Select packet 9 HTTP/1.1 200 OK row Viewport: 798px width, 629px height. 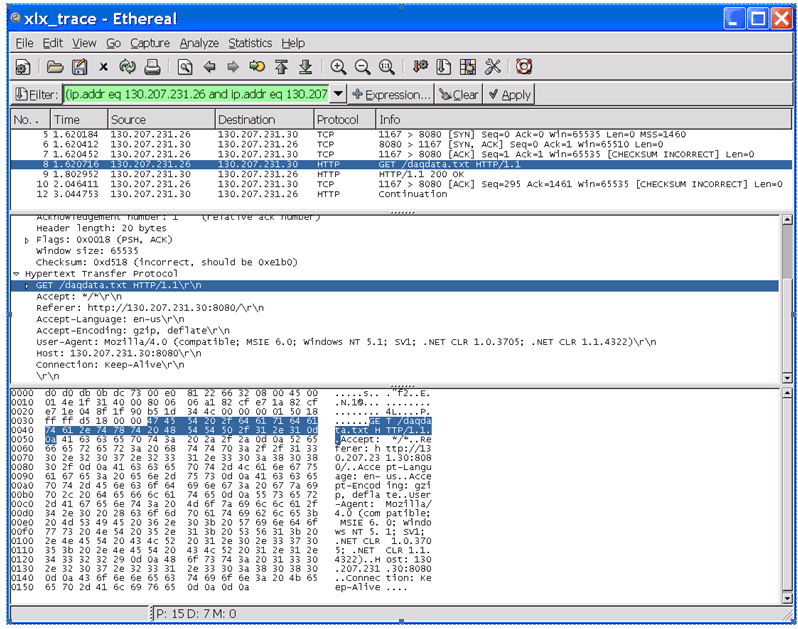402,174
